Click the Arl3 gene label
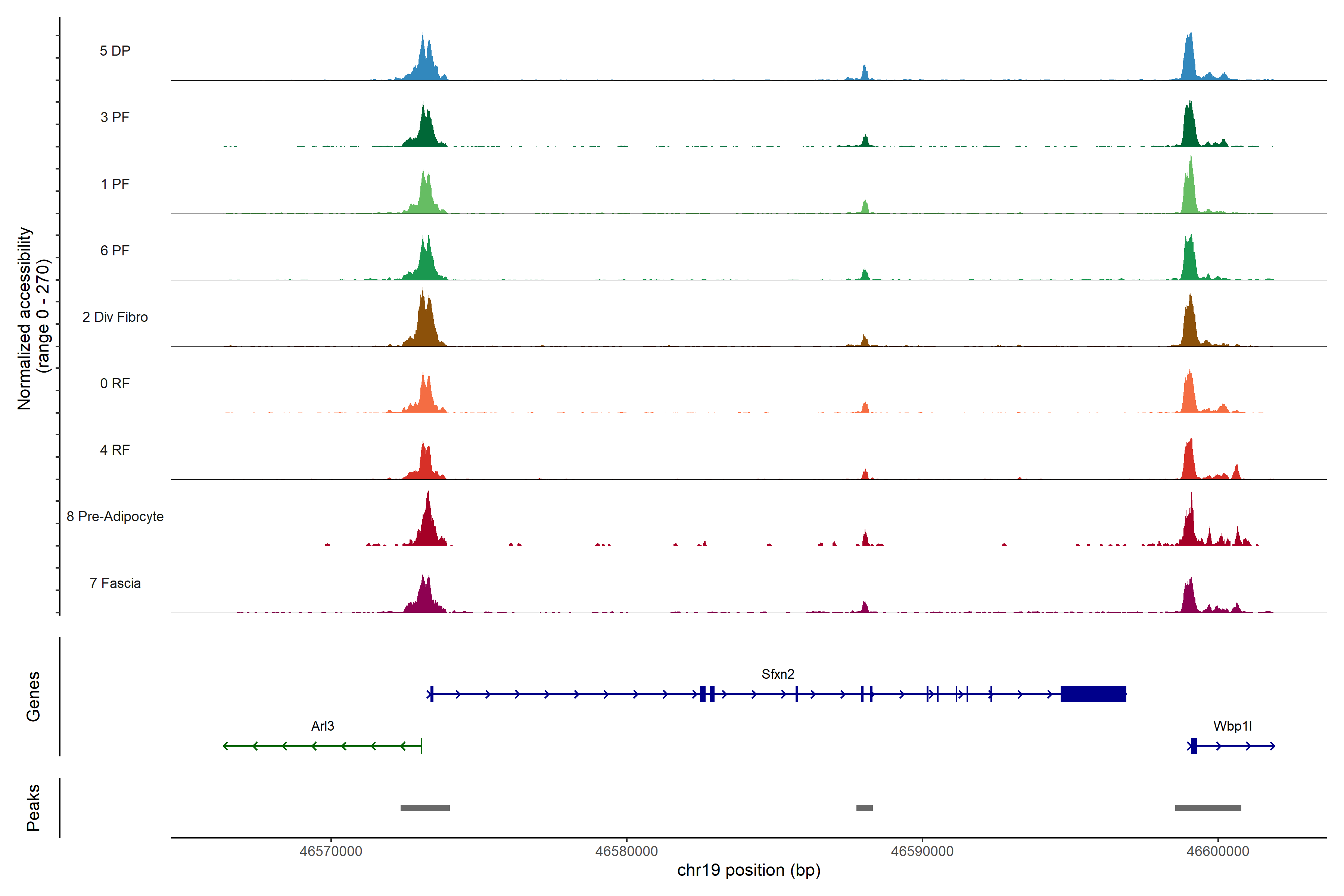The width and height of the screenshot is (1344, 896). 322,726
